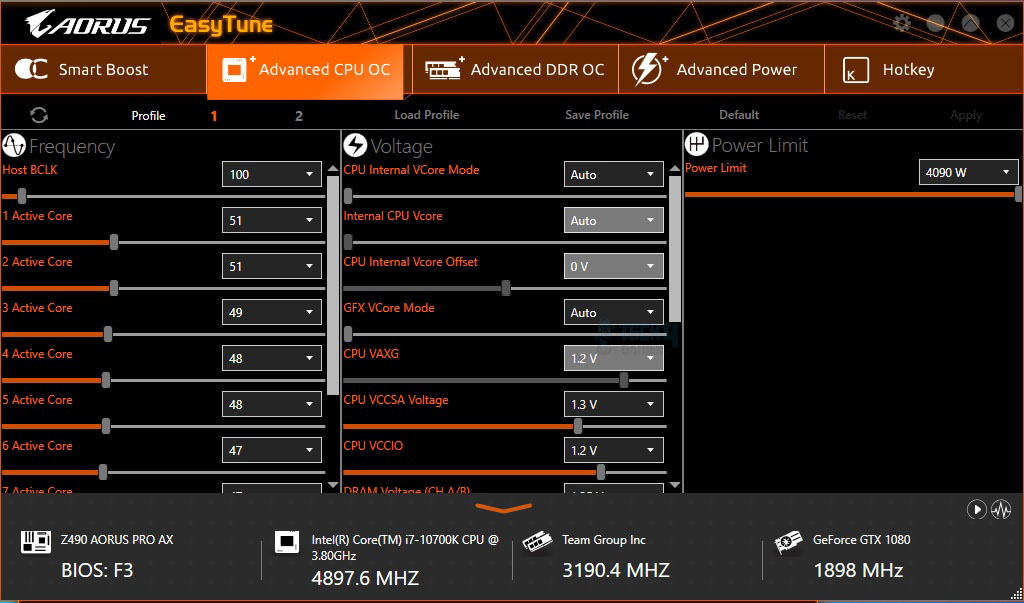
Task: Click the memory stick icon beside Team Group
Action: pyautogui.click(x=537, y=542)
